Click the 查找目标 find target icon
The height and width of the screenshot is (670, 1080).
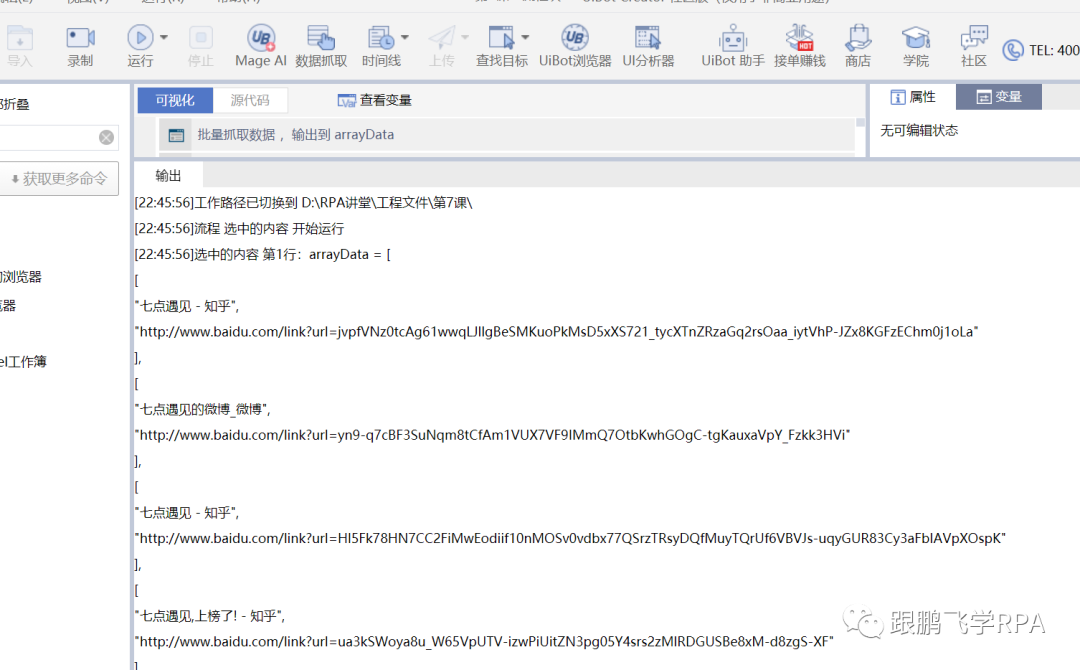(x=501, y=45)
